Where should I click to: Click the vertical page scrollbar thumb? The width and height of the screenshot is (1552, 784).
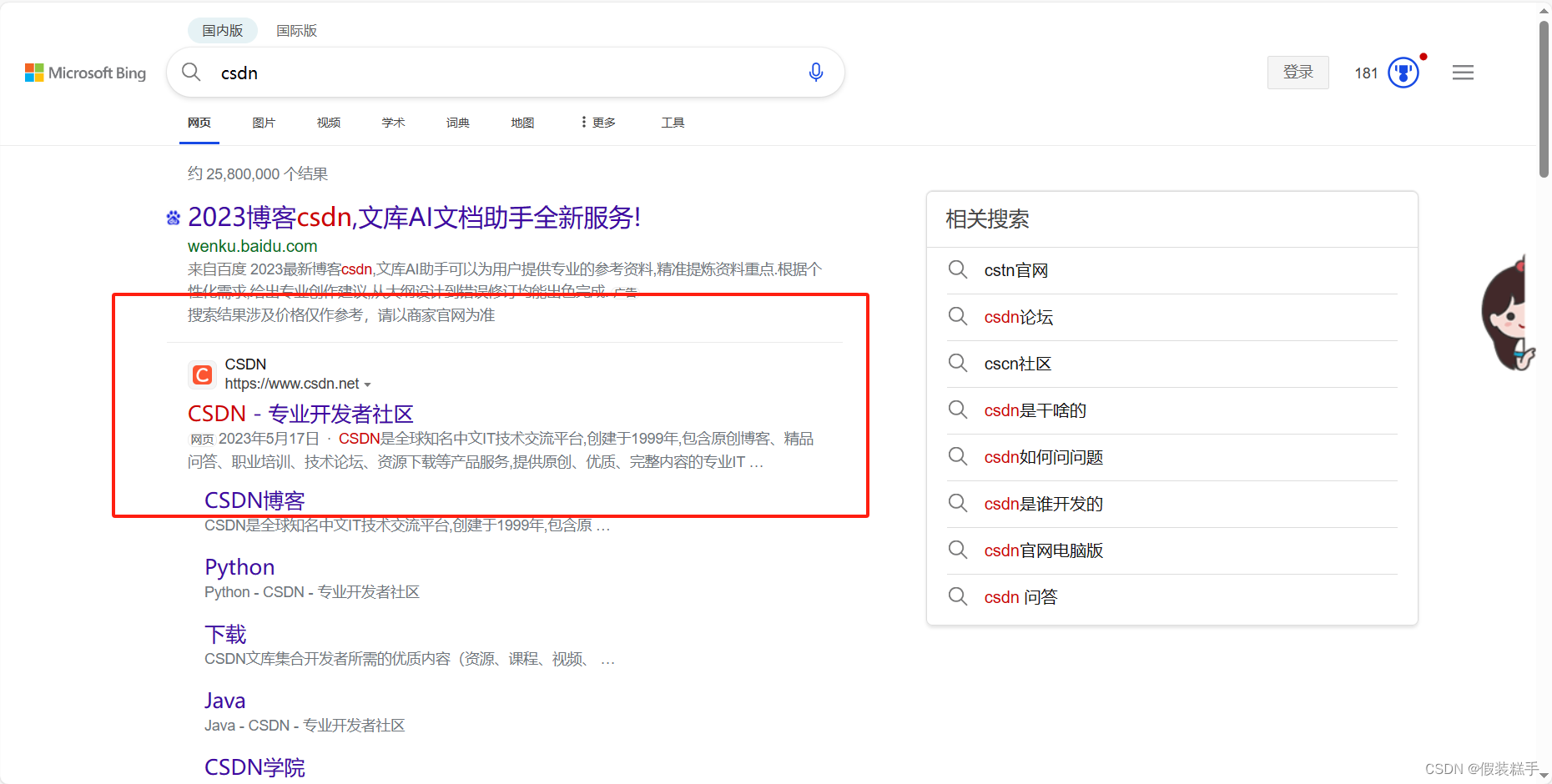(x=1544, y=100)
